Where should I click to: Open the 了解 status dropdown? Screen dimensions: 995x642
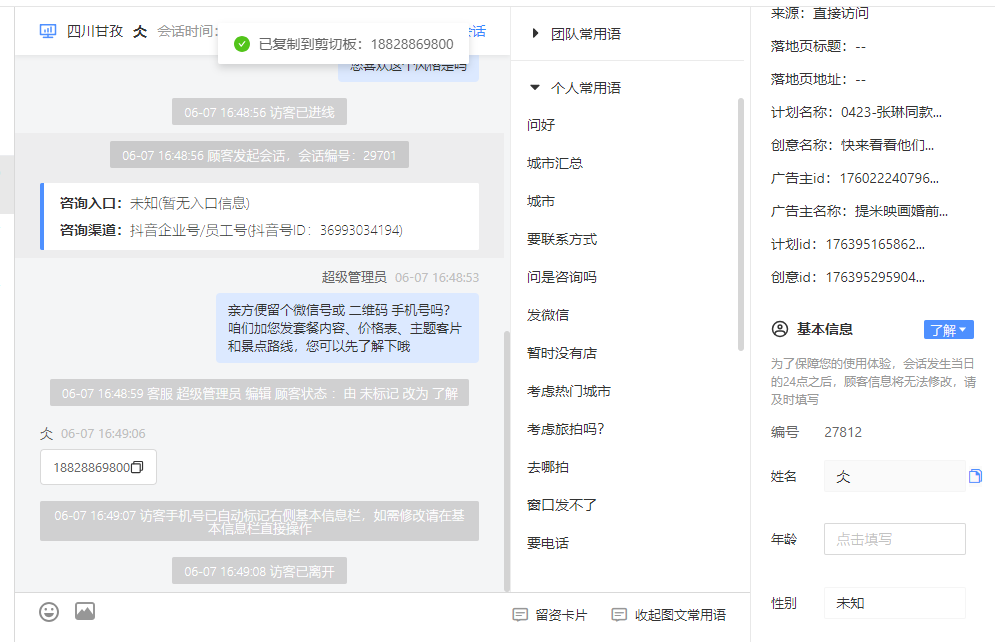[x=949, y=330]
